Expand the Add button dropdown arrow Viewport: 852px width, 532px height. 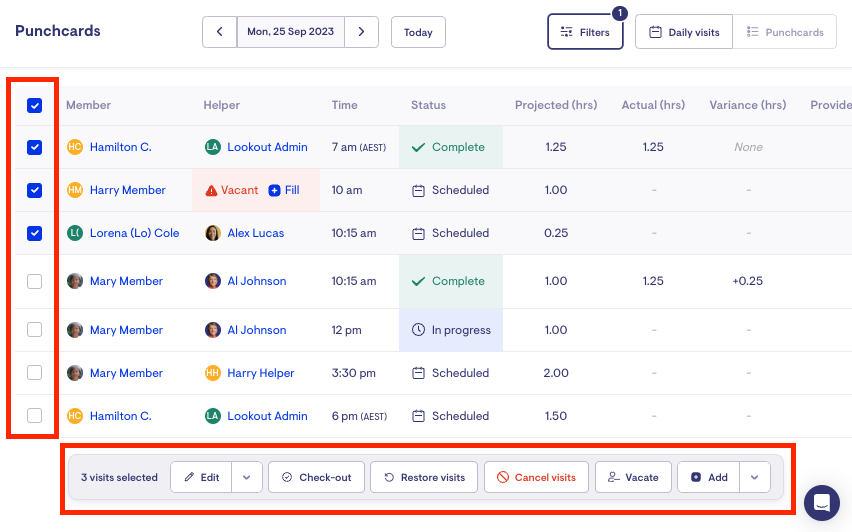[x=755, y=477]
